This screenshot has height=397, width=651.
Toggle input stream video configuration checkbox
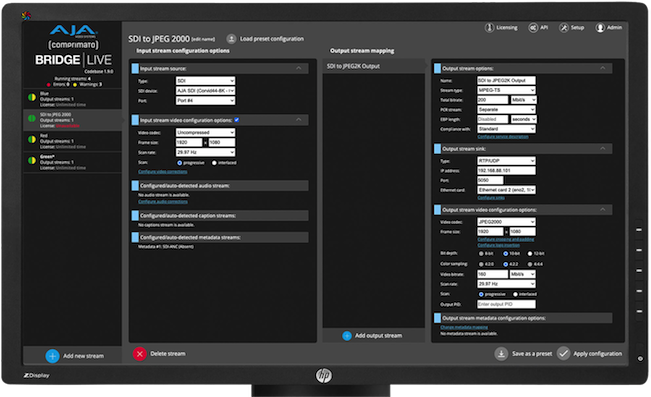[237, 120]
